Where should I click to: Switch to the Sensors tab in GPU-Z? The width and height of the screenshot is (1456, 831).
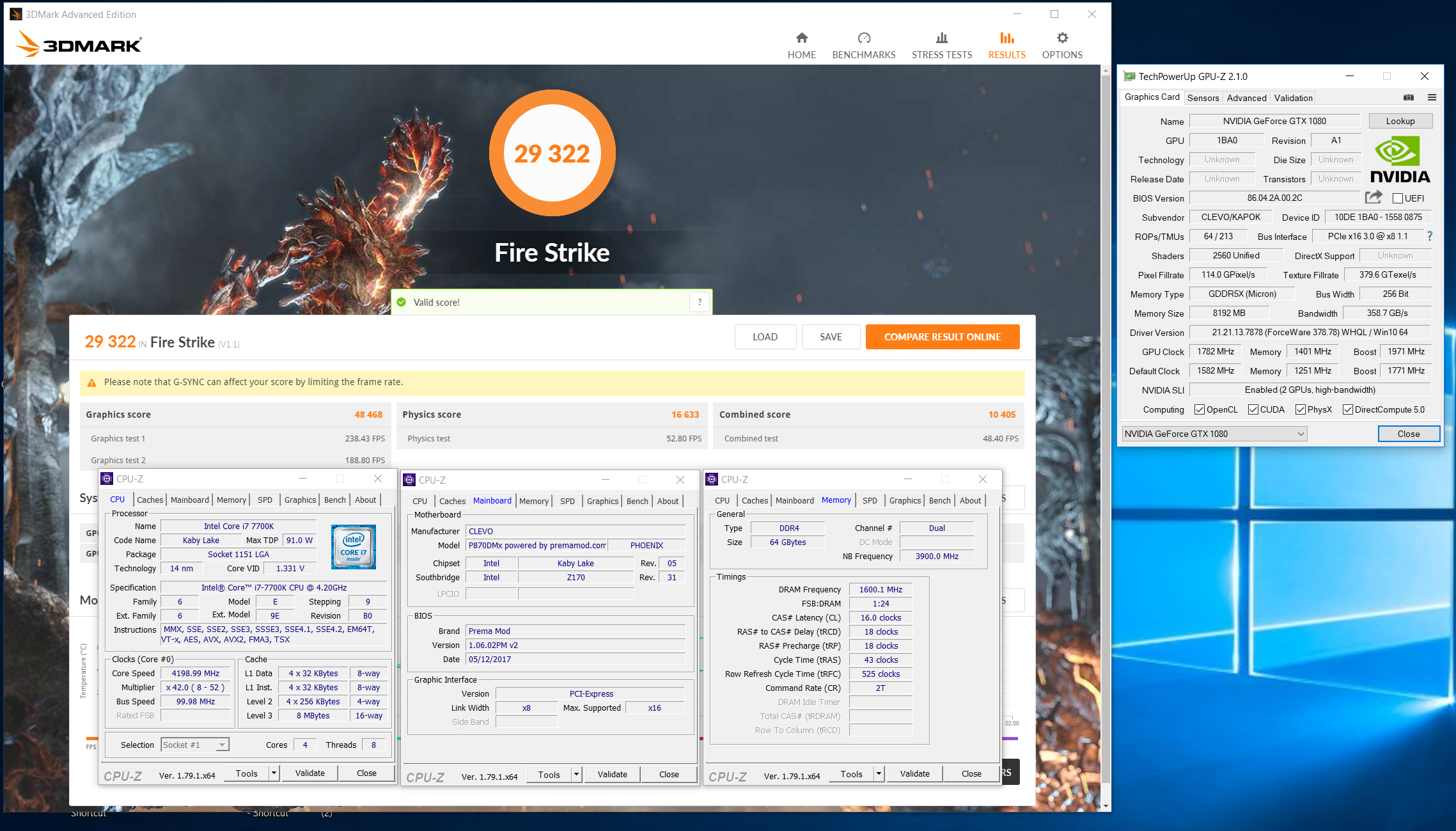pos(1203,98)
